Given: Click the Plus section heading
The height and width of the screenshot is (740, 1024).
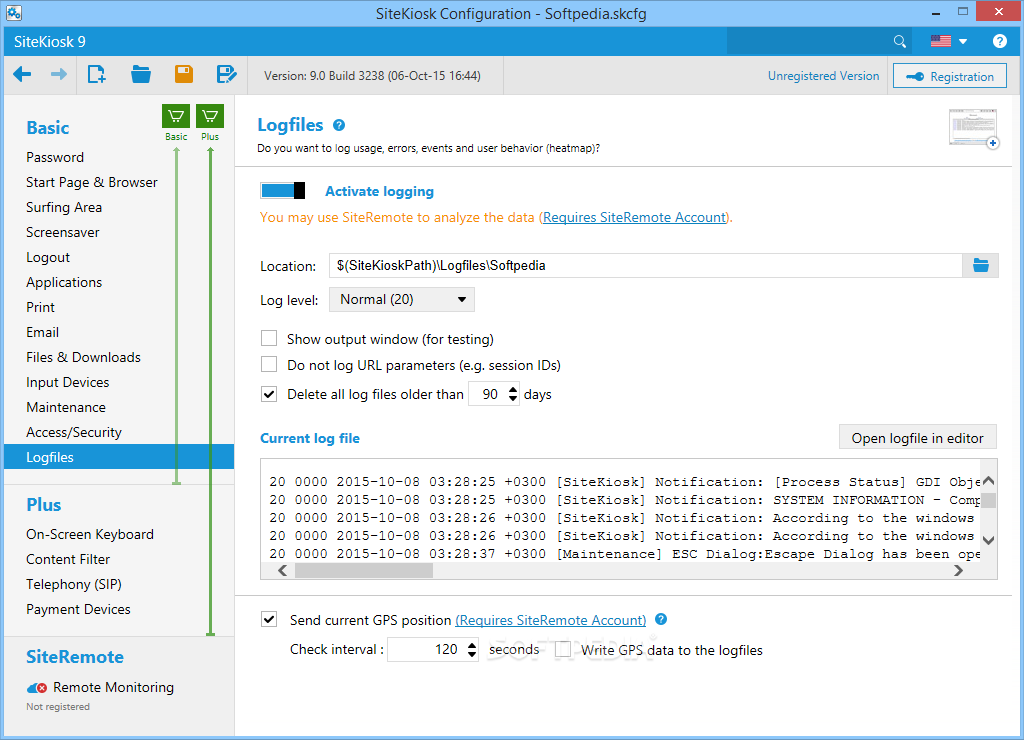Looking at the screenshot, I should coord(44,505).
